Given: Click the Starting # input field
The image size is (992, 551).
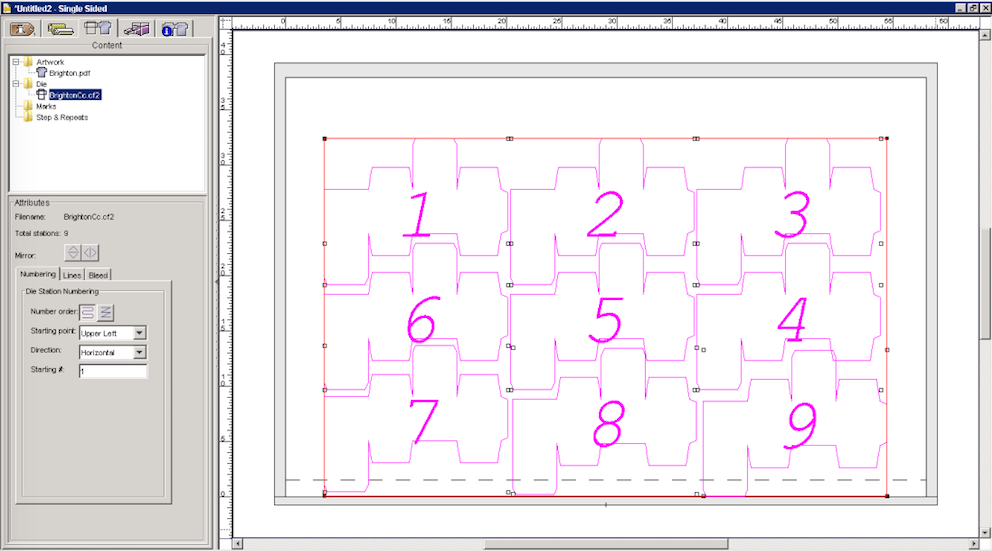Looking at the screenshot, I should [112, 372].
